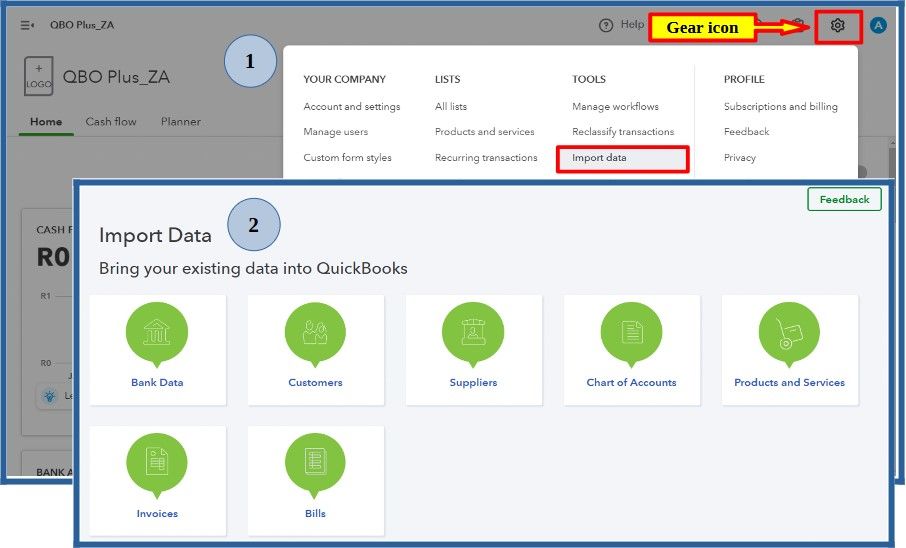The height and width of the screenshot is (548, 906).
Task: Click the Bills green icon
Action: (315, 465)
